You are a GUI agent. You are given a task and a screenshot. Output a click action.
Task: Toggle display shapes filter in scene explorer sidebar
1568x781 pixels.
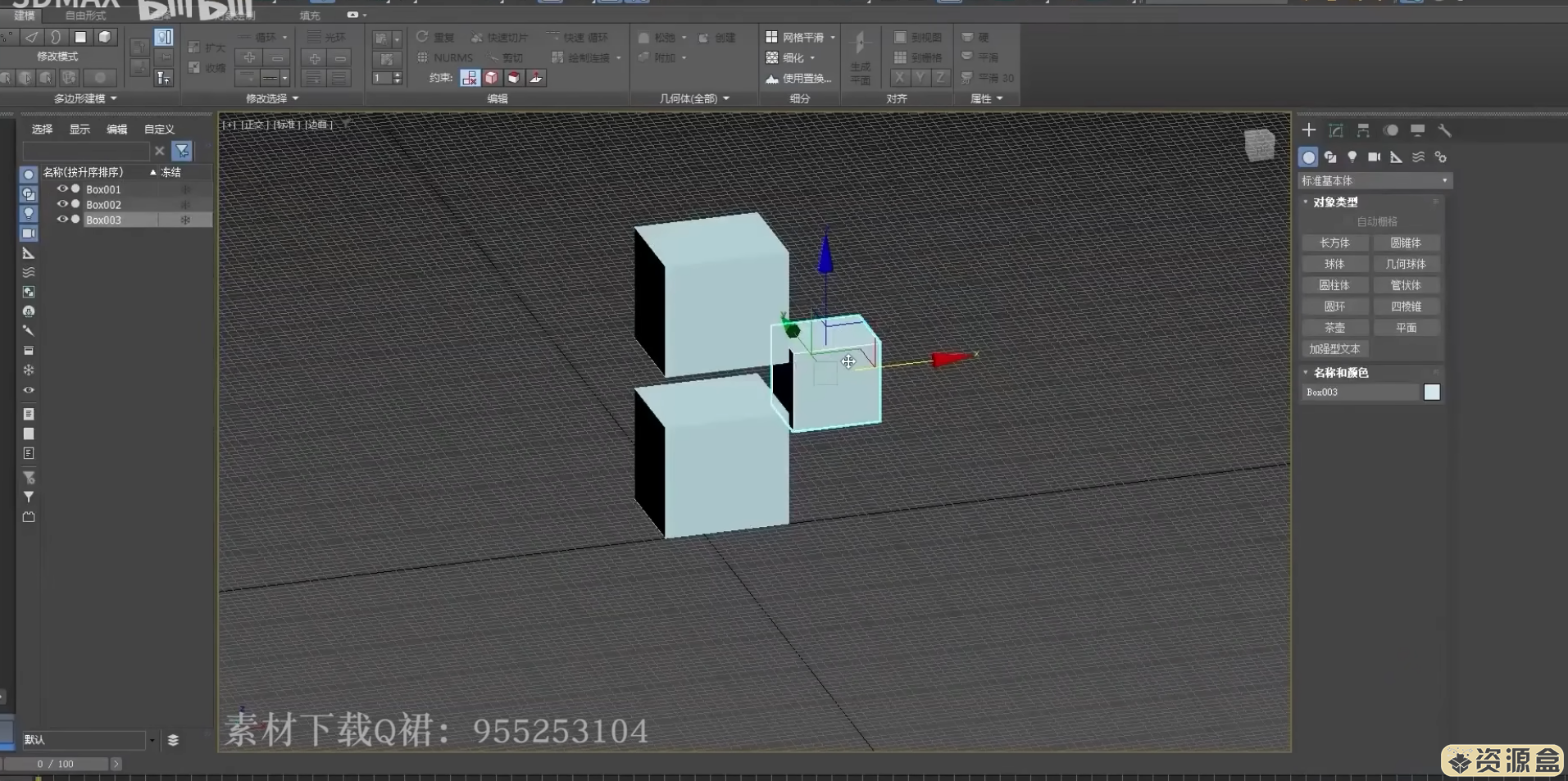point(28,194)
